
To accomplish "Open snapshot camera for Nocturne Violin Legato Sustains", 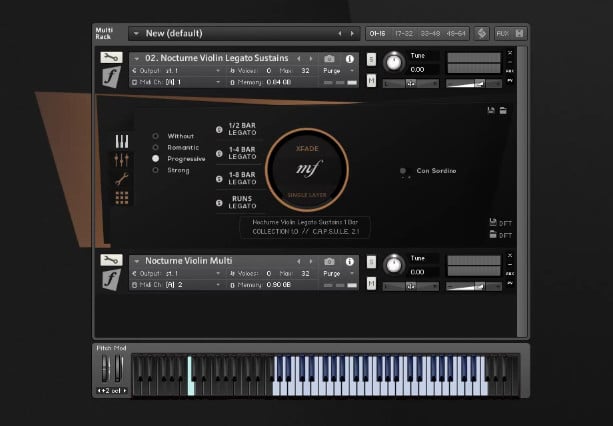I will click(329, 59).
